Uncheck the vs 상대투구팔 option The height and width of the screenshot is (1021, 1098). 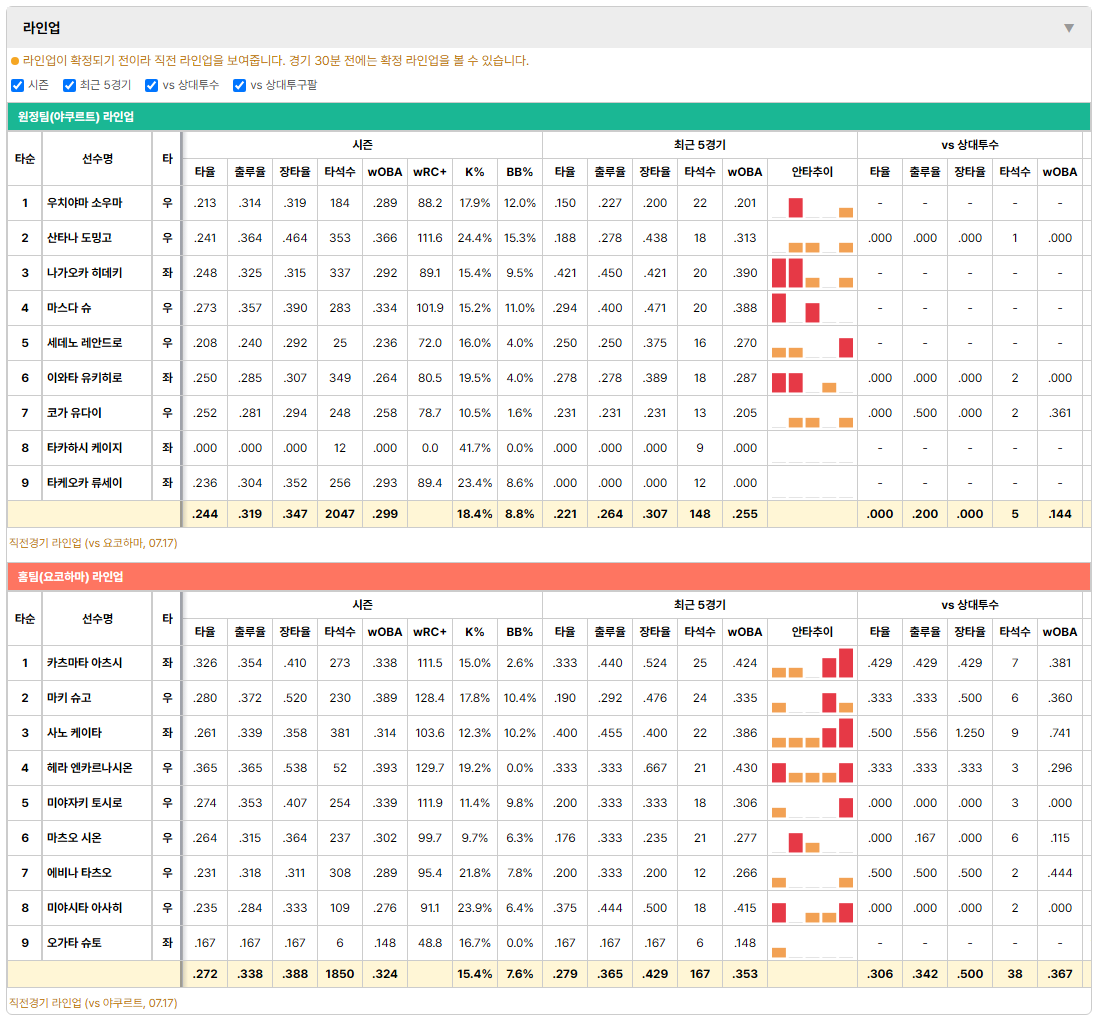[x=239, y=85]
